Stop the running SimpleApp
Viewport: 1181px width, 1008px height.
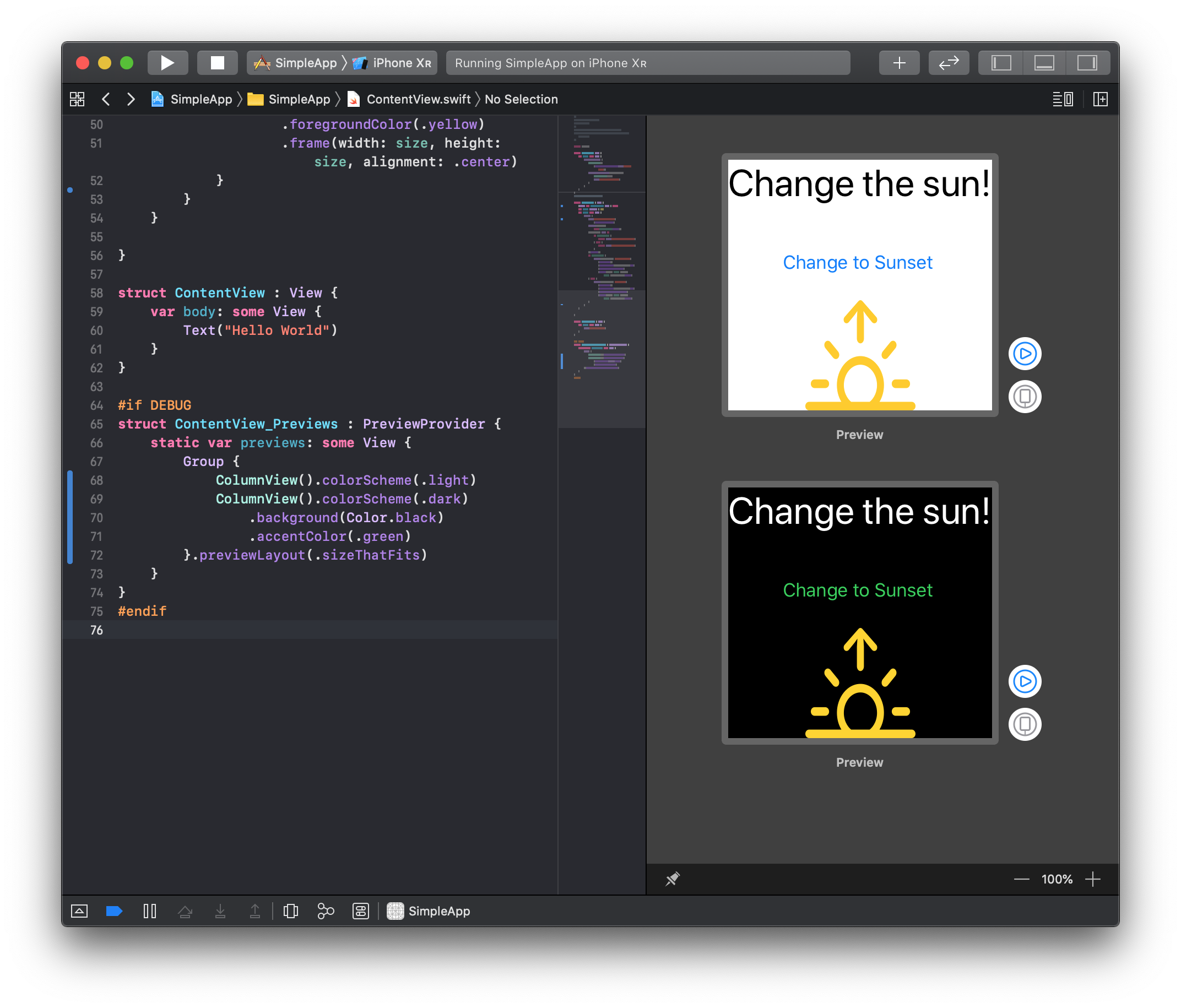pos(217,63)
